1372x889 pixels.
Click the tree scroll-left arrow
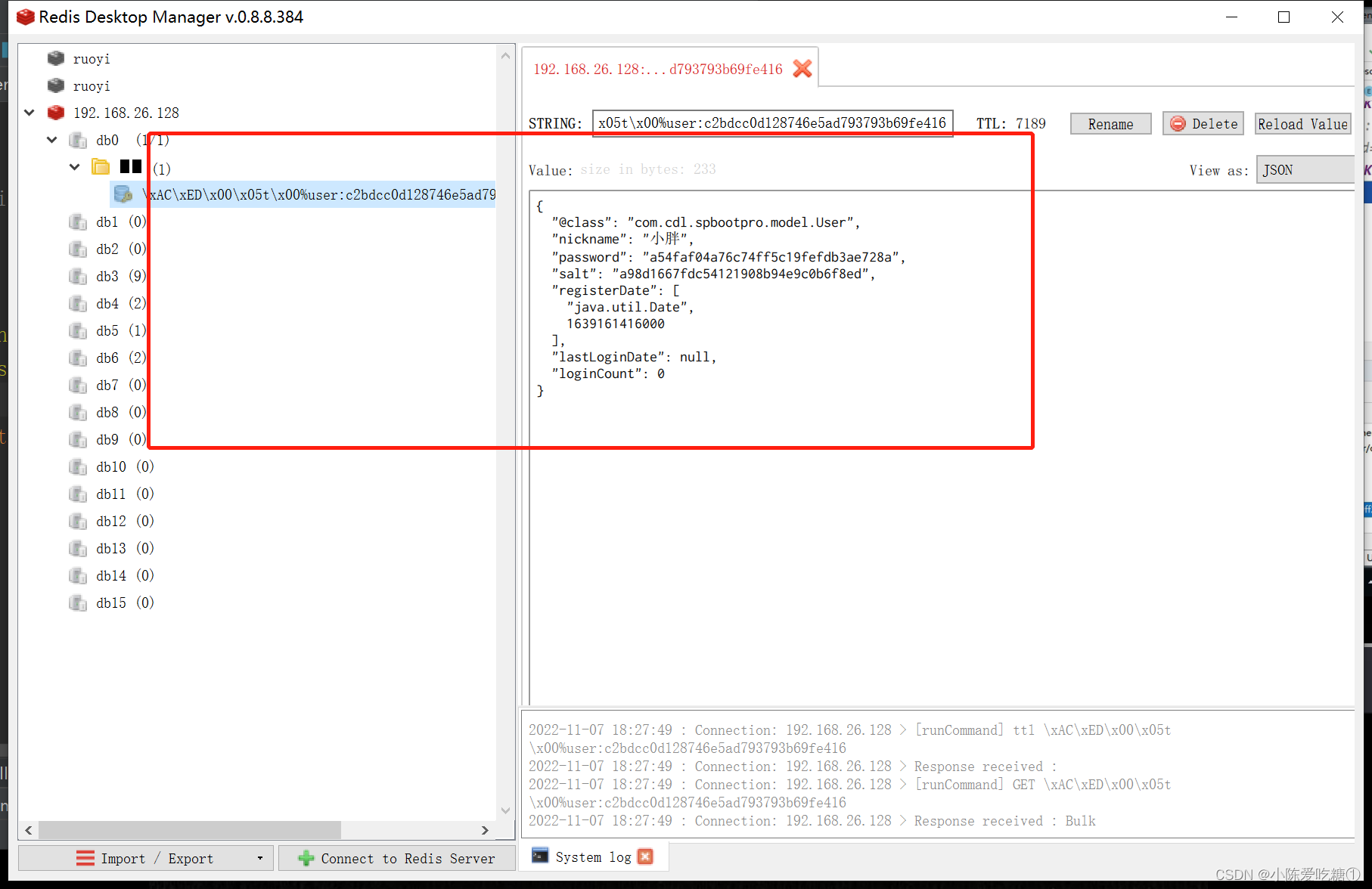pos(28,830)
